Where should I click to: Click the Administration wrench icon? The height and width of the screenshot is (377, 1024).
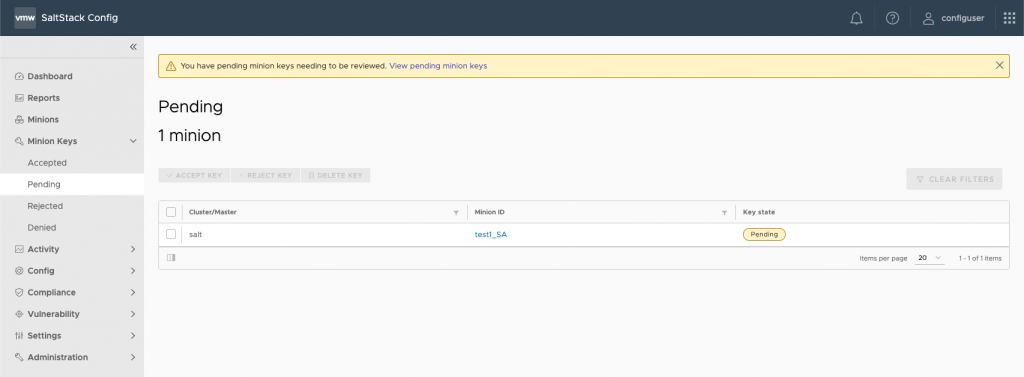coord(19,357)
